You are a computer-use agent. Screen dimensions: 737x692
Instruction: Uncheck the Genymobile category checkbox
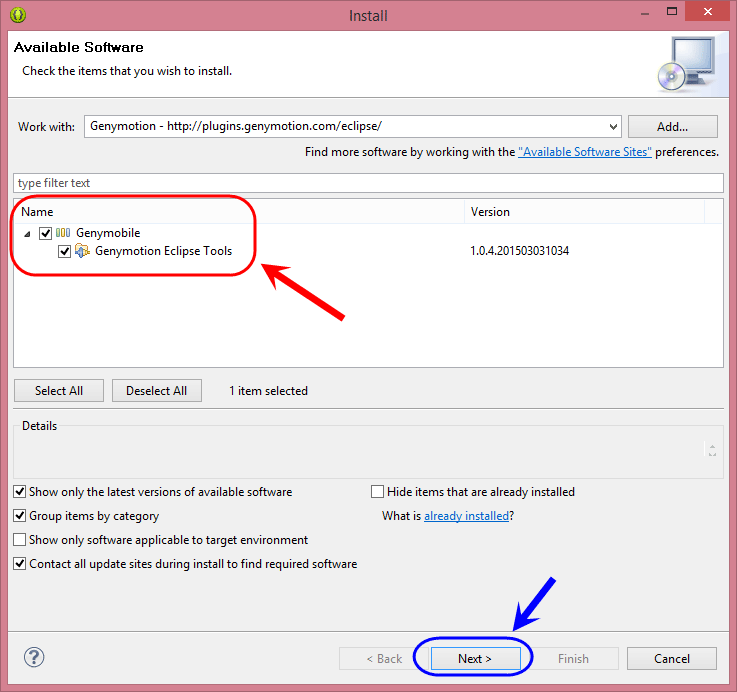tap(45, 233)
